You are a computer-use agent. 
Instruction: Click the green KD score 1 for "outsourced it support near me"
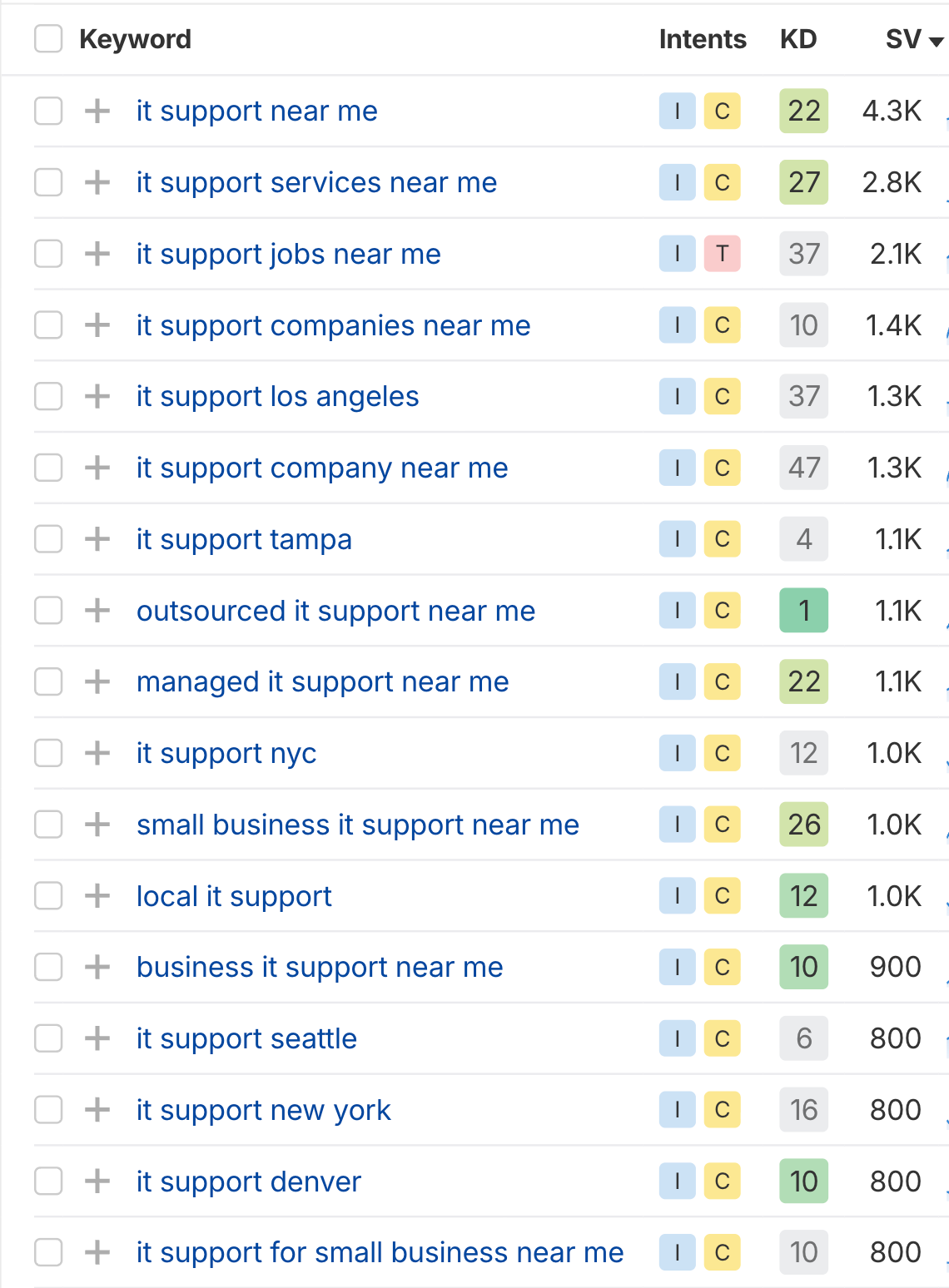[x=802, y=610]
